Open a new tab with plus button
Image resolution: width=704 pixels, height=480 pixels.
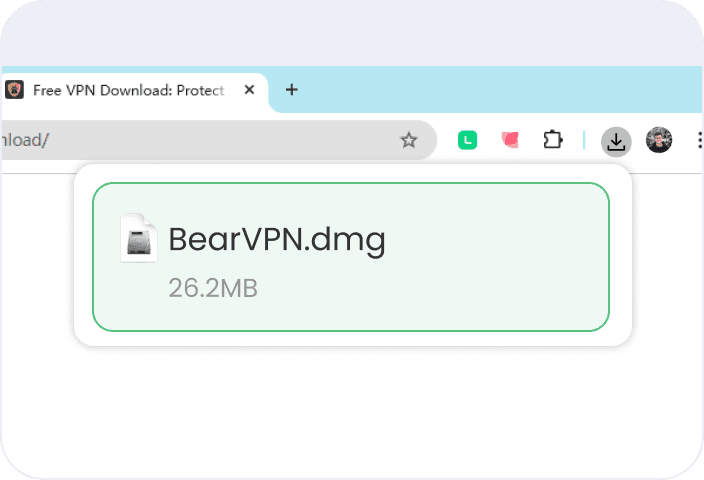coord(291,90)
